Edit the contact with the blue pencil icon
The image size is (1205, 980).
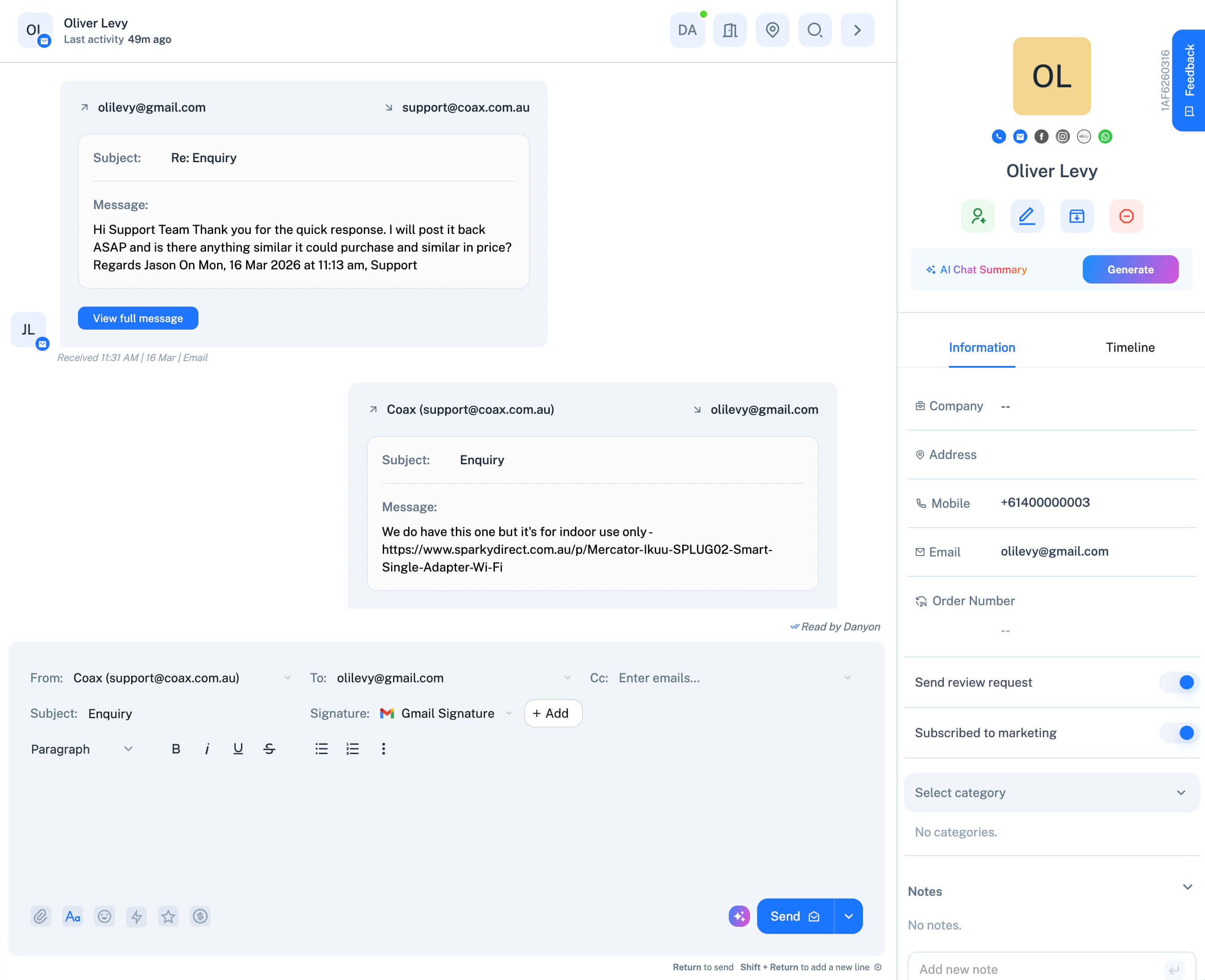[x=1026, y=216]
